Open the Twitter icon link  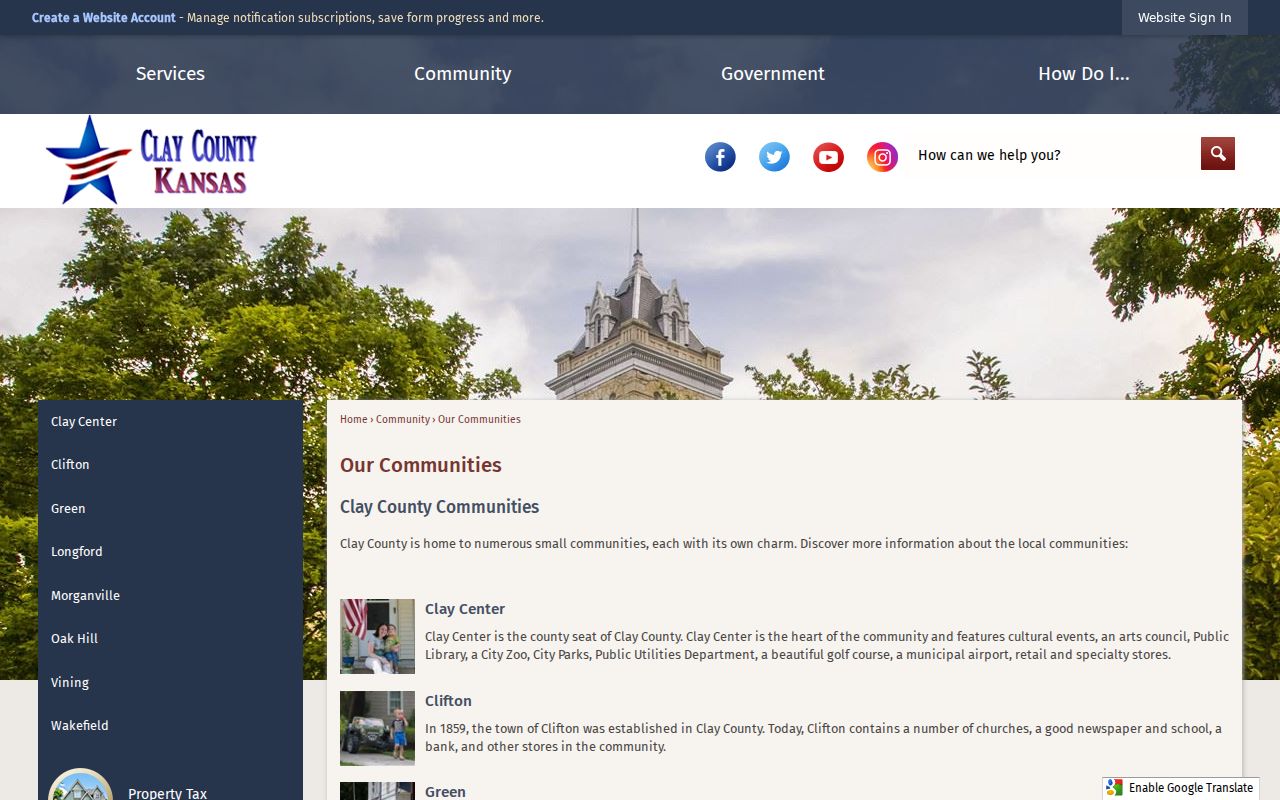pos(774,157)
